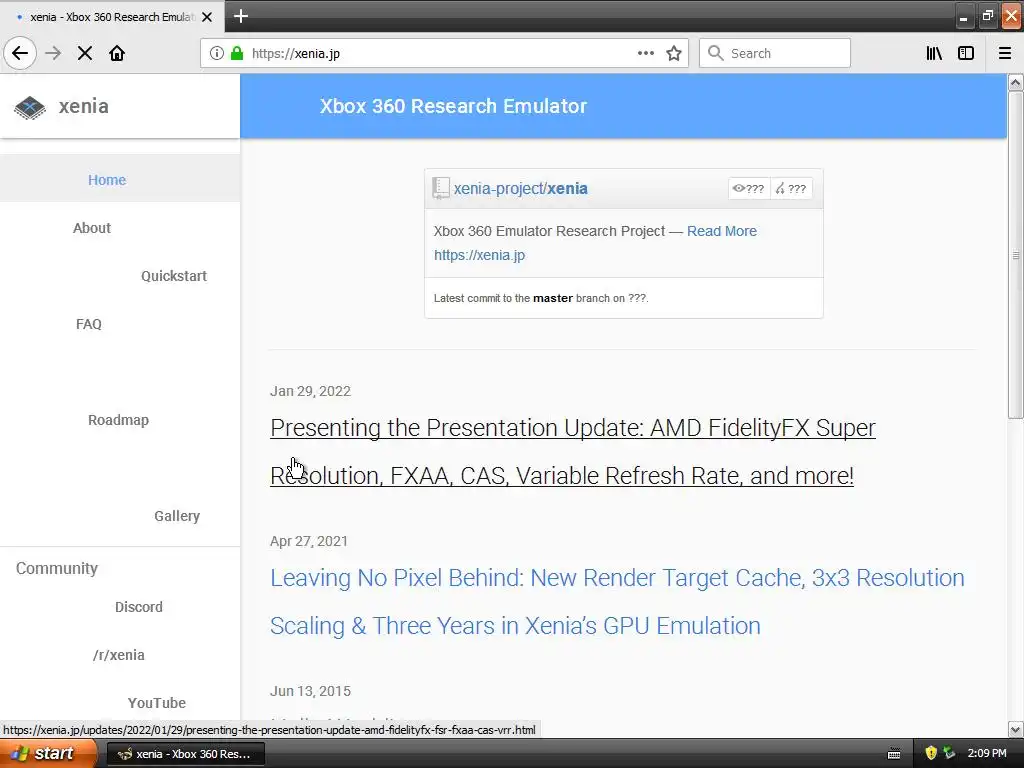Toggle the sidebars view icon
The image size is (1024, 768).
(x=966, y=53)
